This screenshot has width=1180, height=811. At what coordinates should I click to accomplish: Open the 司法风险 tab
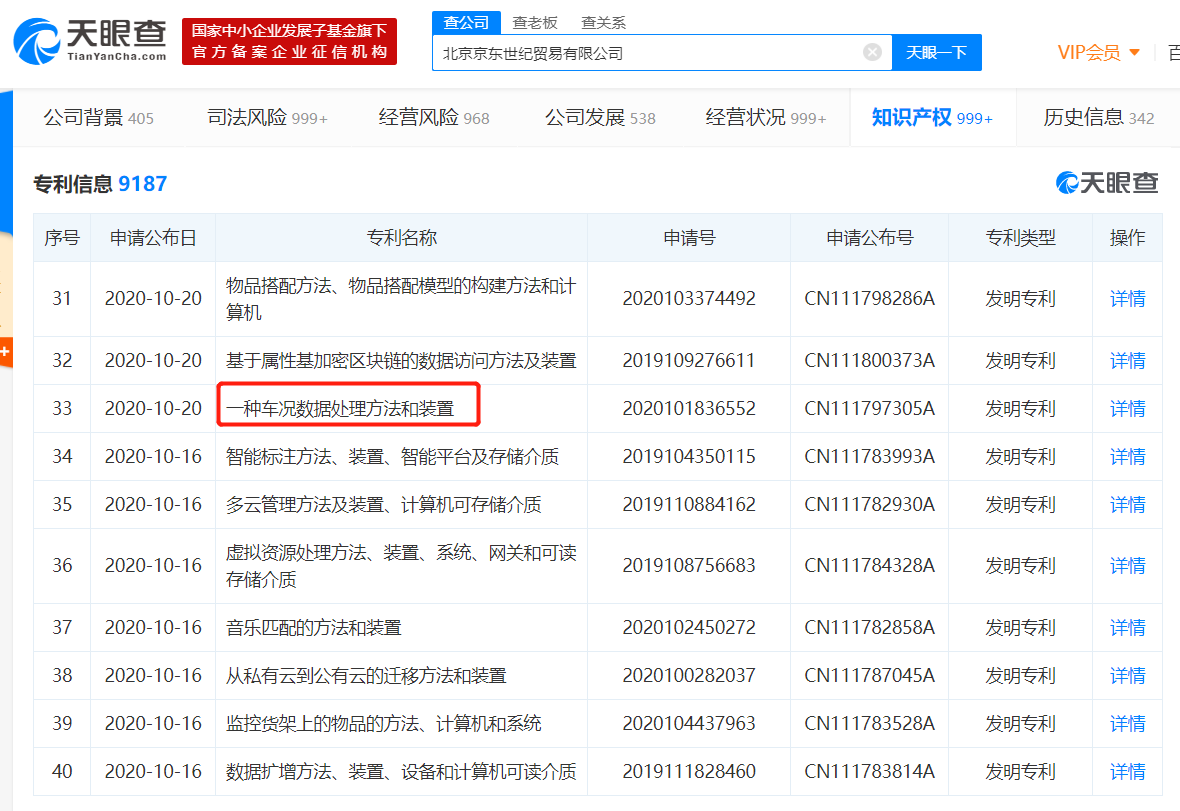267,117
